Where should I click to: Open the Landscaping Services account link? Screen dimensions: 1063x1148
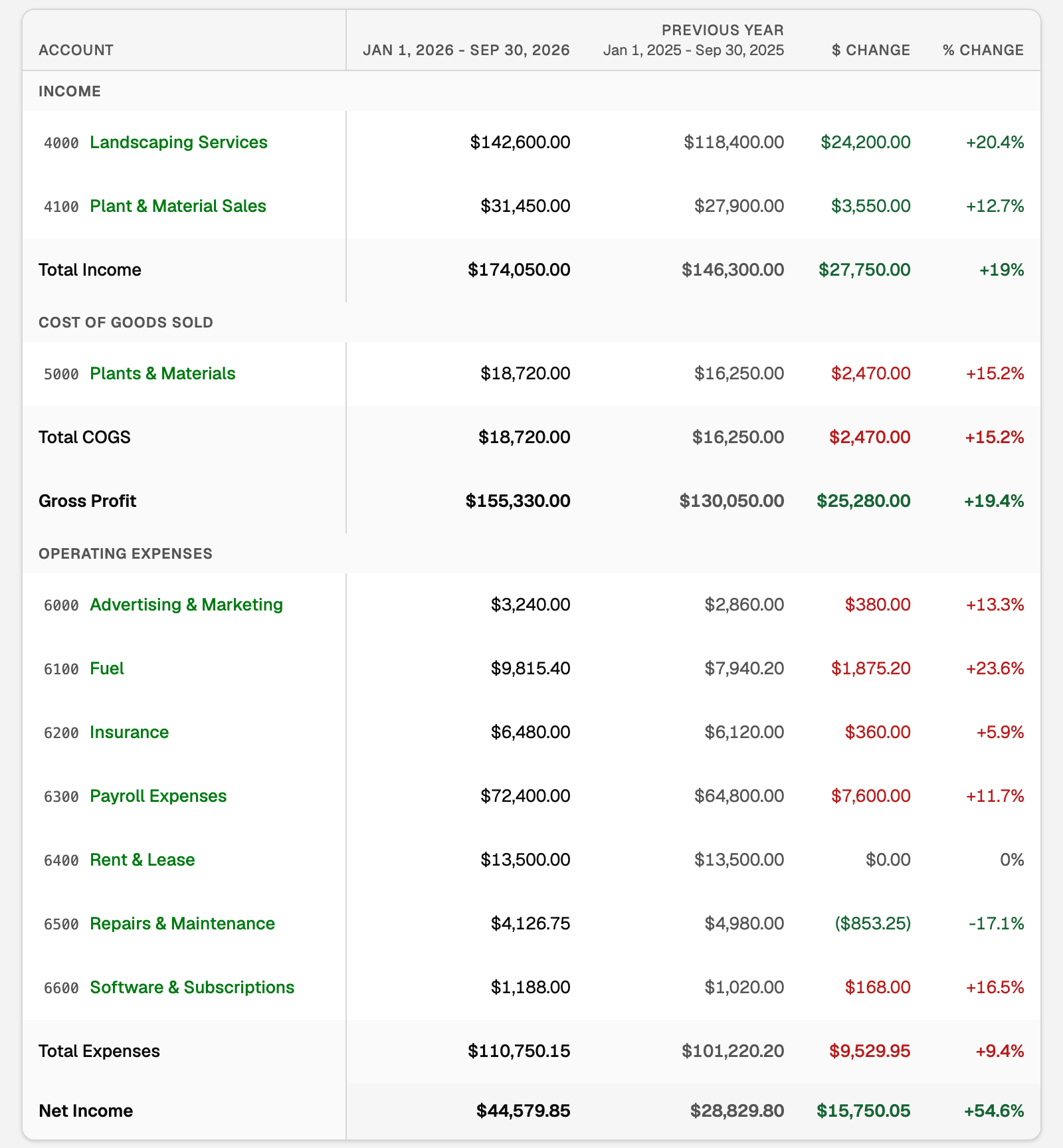pyautogui.click(x=179, y=142)
